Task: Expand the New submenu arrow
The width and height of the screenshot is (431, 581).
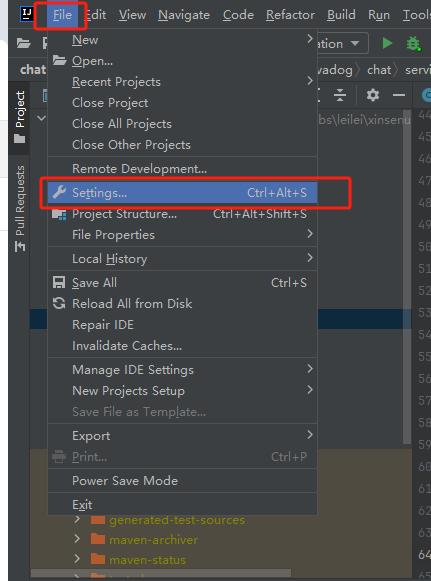Action: 310,39
